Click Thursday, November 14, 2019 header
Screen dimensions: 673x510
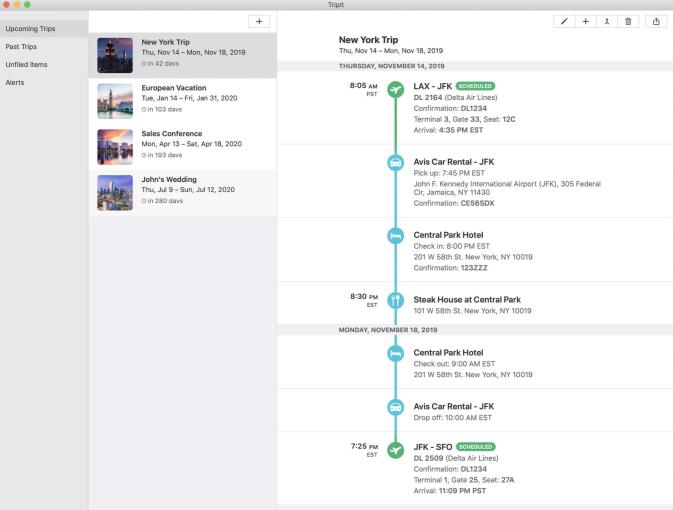click(391, 66)
